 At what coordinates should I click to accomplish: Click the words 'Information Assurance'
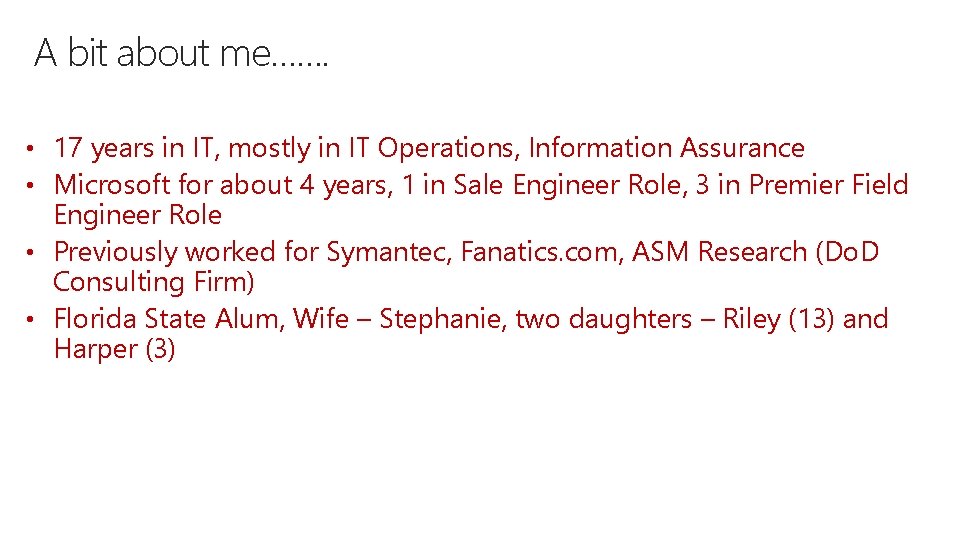[666, 148]
